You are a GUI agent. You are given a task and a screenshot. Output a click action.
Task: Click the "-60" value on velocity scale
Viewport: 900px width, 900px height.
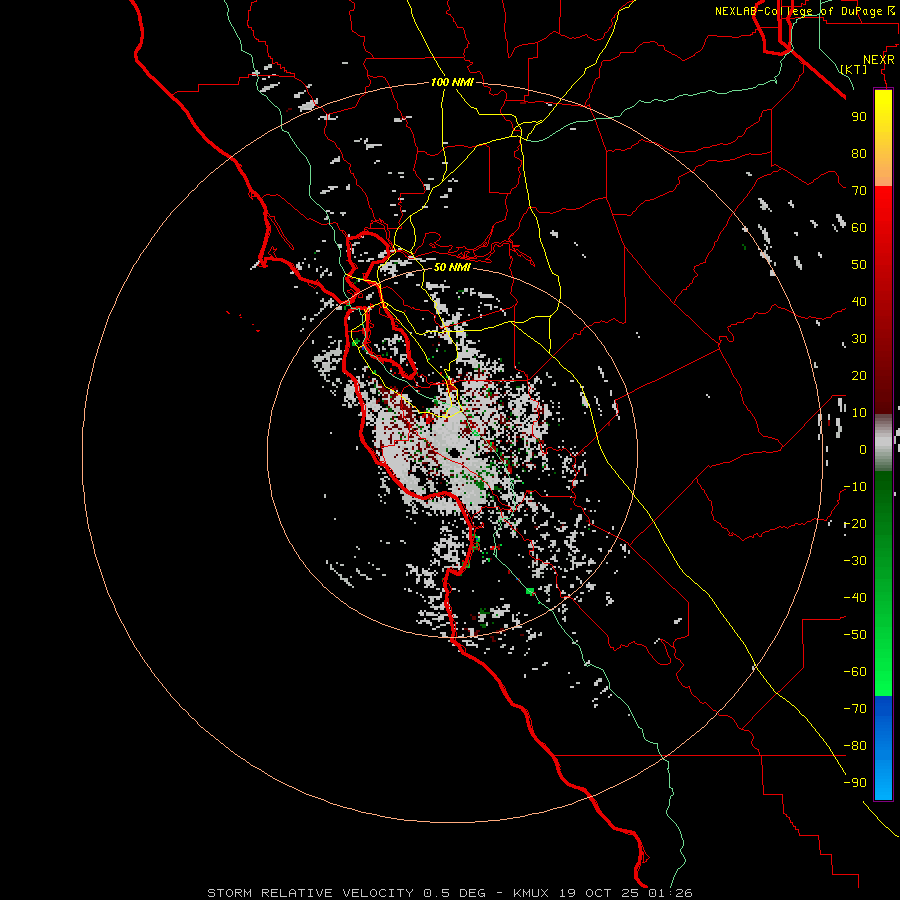click(x=855, y=672)
